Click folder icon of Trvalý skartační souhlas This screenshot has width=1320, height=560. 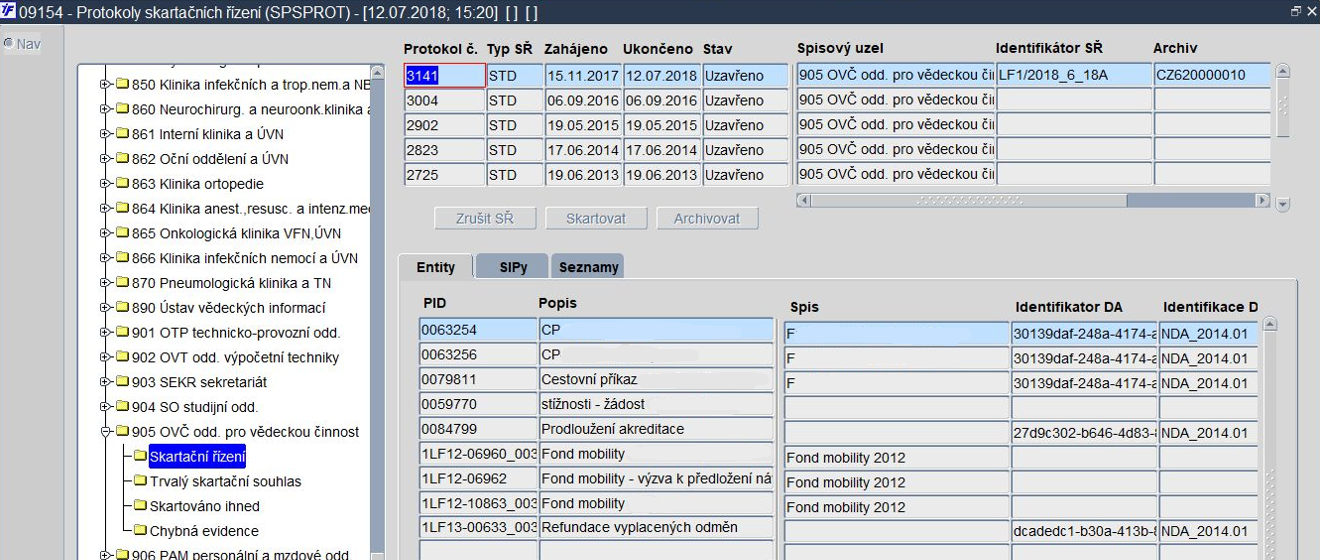(x=140, y=481)
